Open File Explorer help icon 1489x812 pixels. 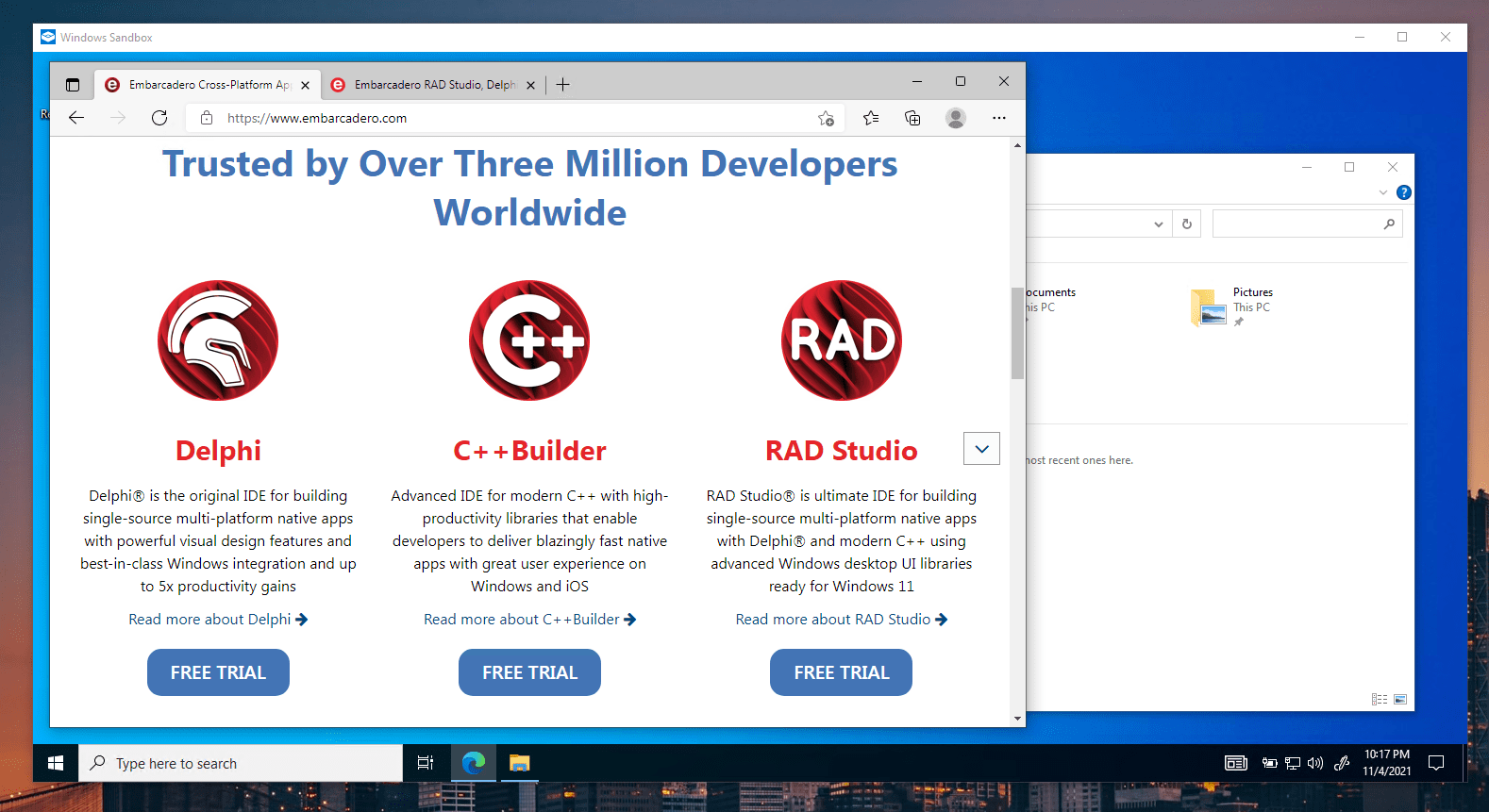(x=1404, y=192)
